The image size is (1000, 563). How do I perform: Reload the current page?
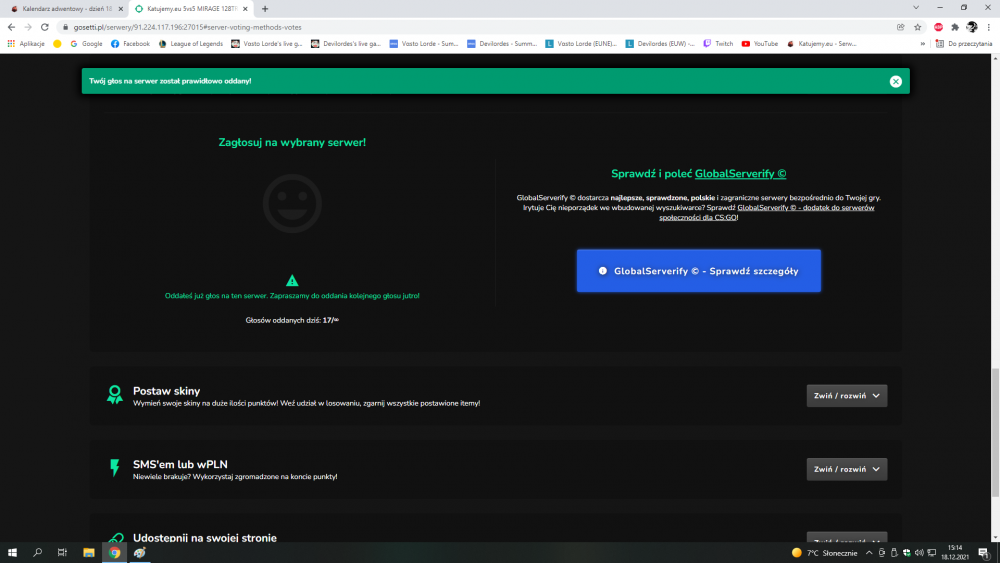(45, 27)
